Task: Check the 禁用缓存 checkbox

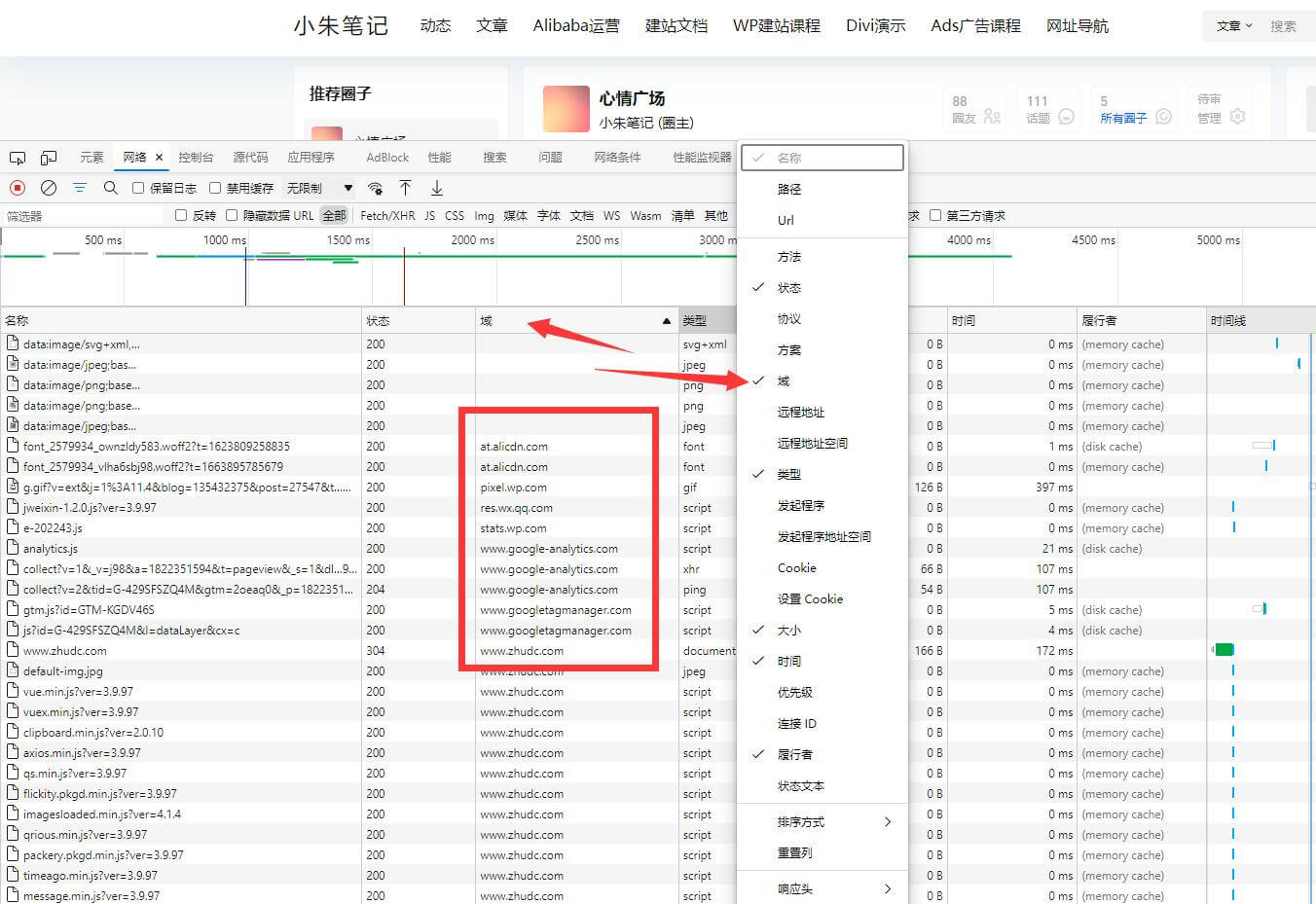Action: click(x=215, y=188)
